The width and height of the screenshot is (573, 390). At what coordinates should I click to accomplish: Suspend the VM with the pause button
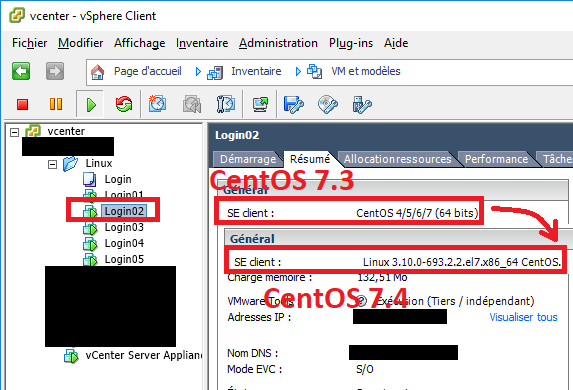pos(56,104)
